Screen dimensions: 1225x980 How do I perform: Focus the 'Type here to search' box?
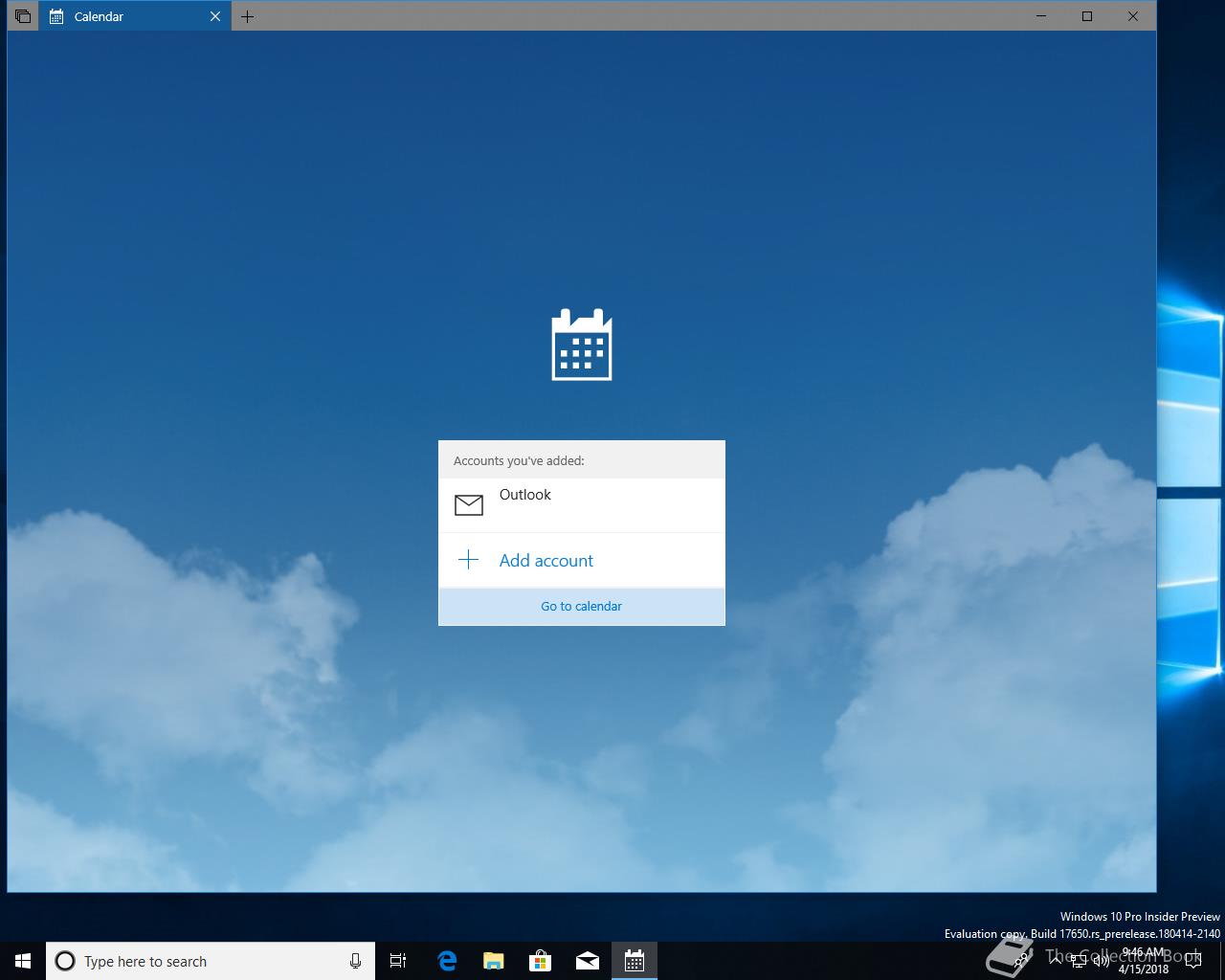[211, 961]
